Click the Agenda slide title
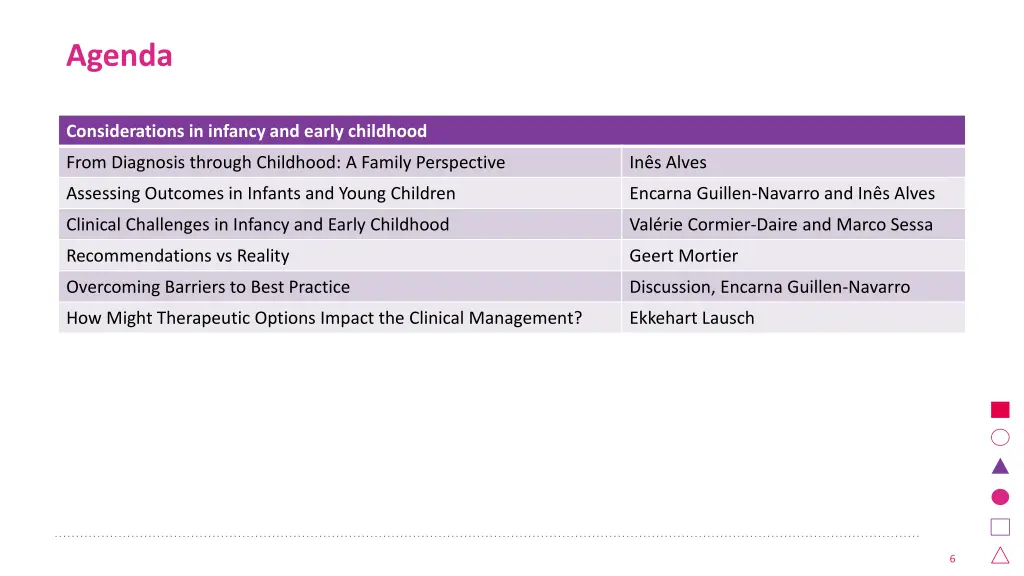 pyautogui.click(x=119, y=56)
